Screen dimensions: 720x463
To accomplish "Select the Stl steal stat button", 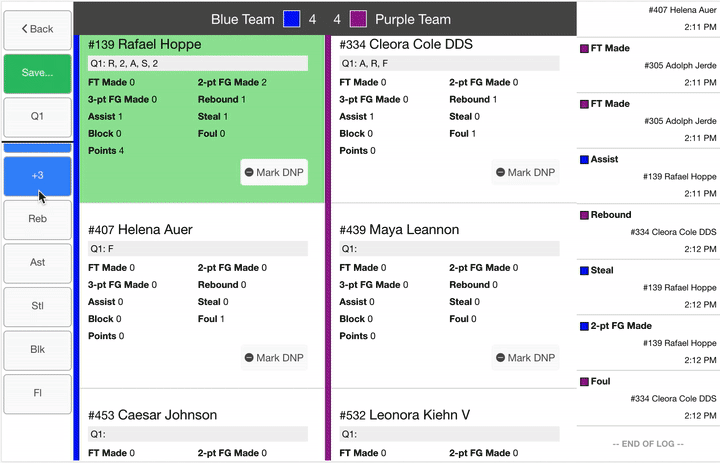I will (x=37, y=306).
